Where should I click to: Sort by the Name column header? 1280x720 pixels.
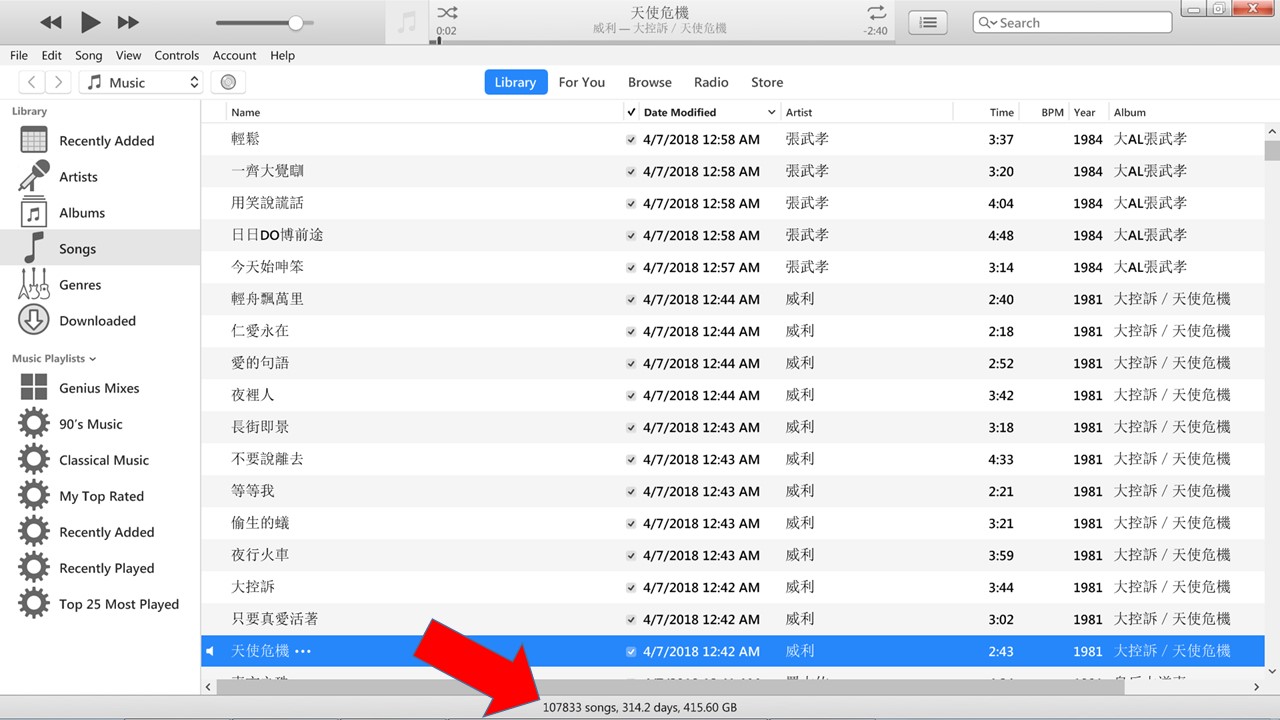[x=245, y=112]
